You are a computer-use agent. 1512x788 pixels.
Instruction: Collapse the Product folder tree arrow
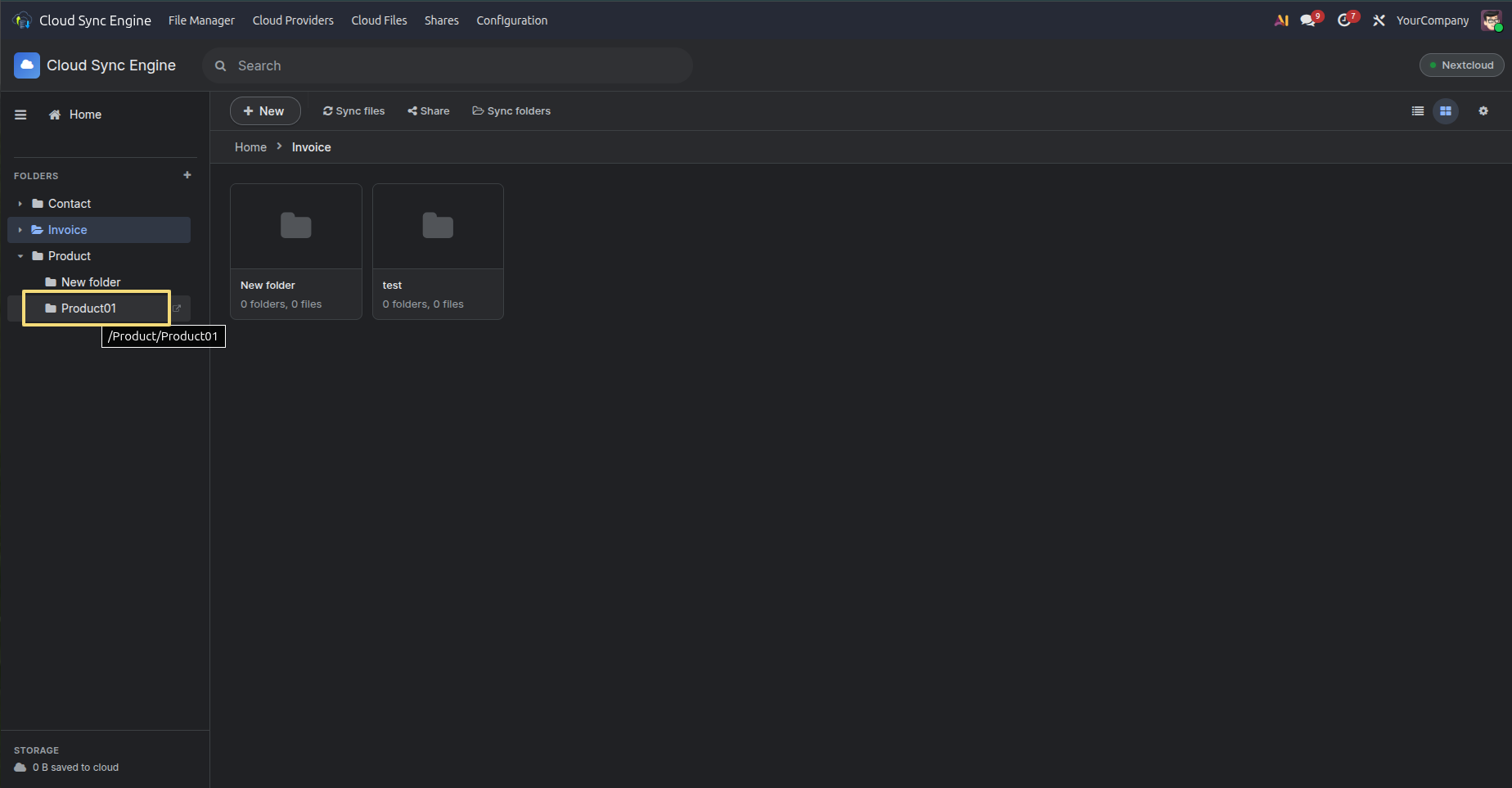pos(20,256)
